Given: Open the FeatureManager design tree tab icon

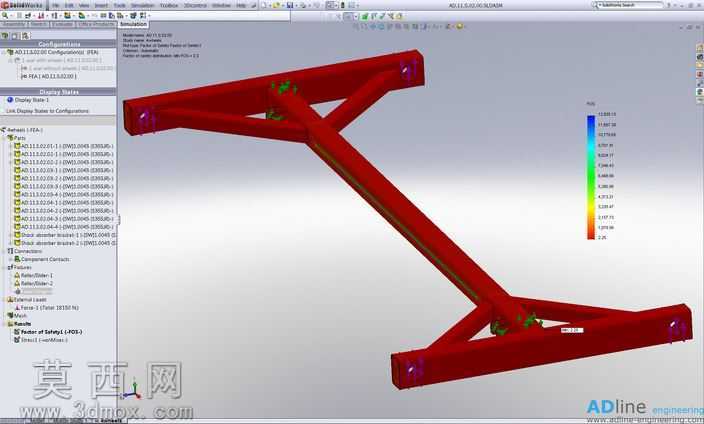Looking at the screenshot, I should 5,35.
